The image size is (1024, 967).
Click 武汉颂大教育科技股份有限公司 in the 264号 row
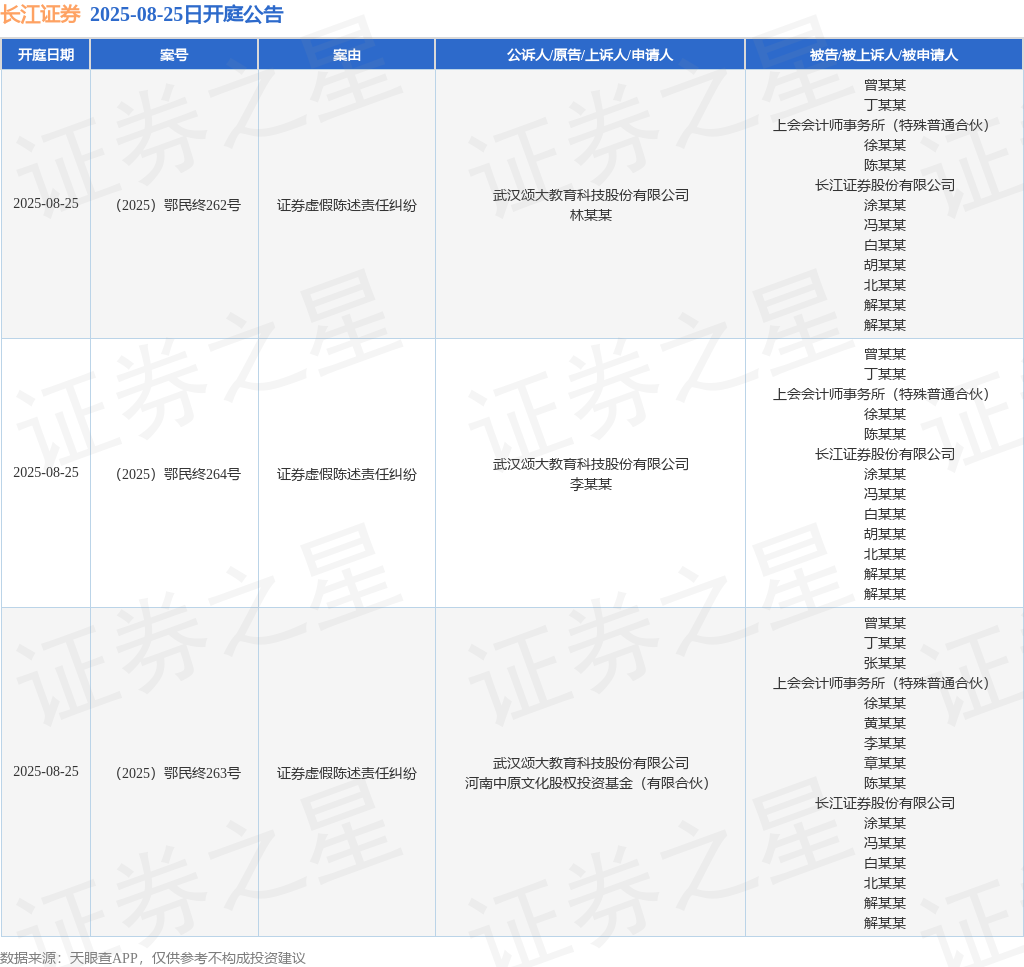[x=590, y=464]
